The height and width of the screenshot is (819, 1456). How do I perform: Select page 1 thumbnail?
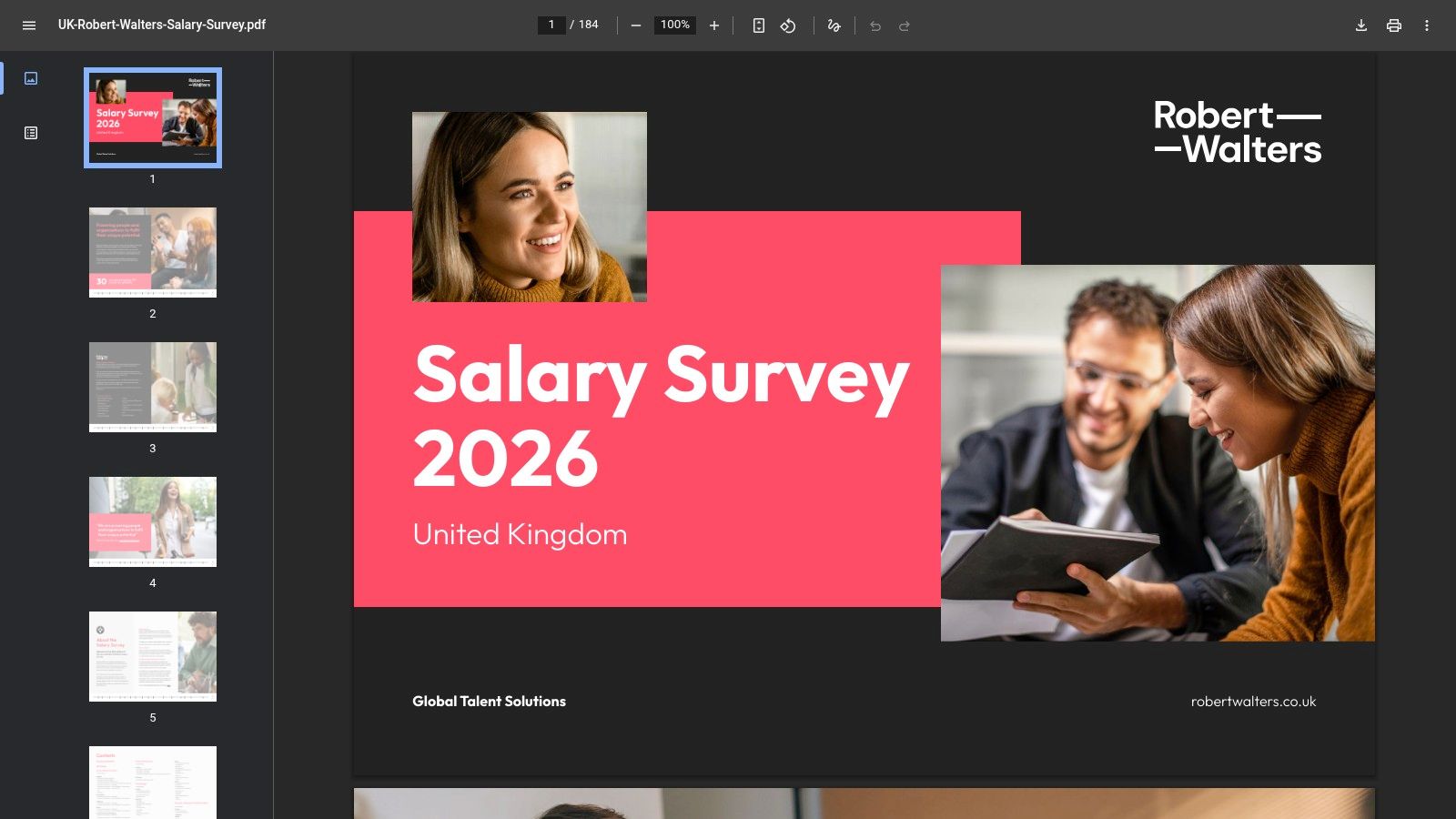pyautogui.click(x=153, y=117)
